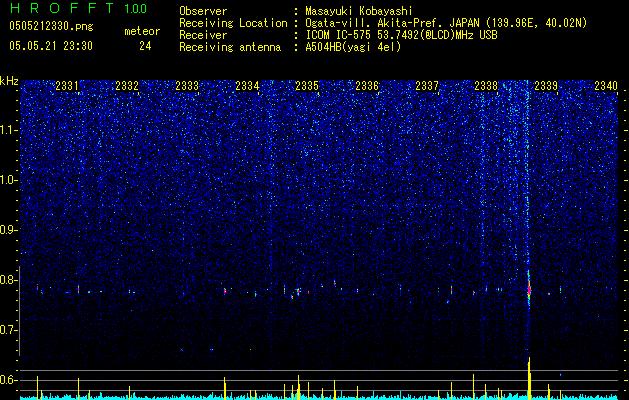Click the HROFFT 1.0.0 title text

point(78,8)
